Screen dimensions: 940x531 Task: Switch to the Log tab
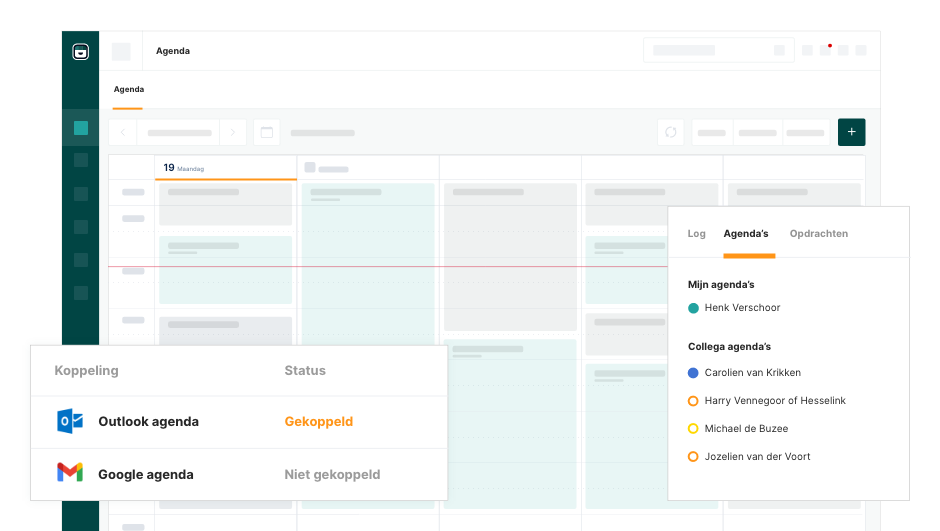click(696, 234)
